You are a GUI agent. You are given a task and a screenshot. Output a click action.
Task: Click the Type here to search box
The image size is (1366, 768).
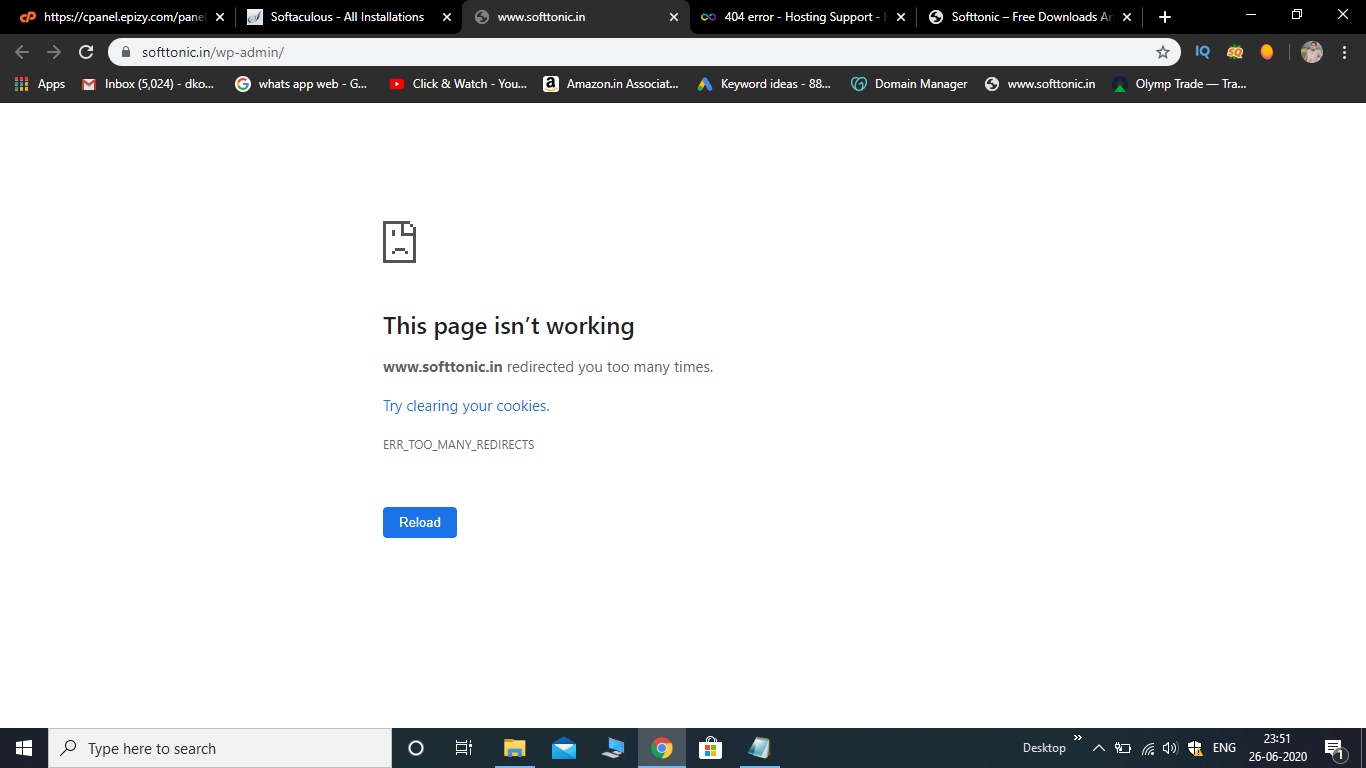point(220,748)
